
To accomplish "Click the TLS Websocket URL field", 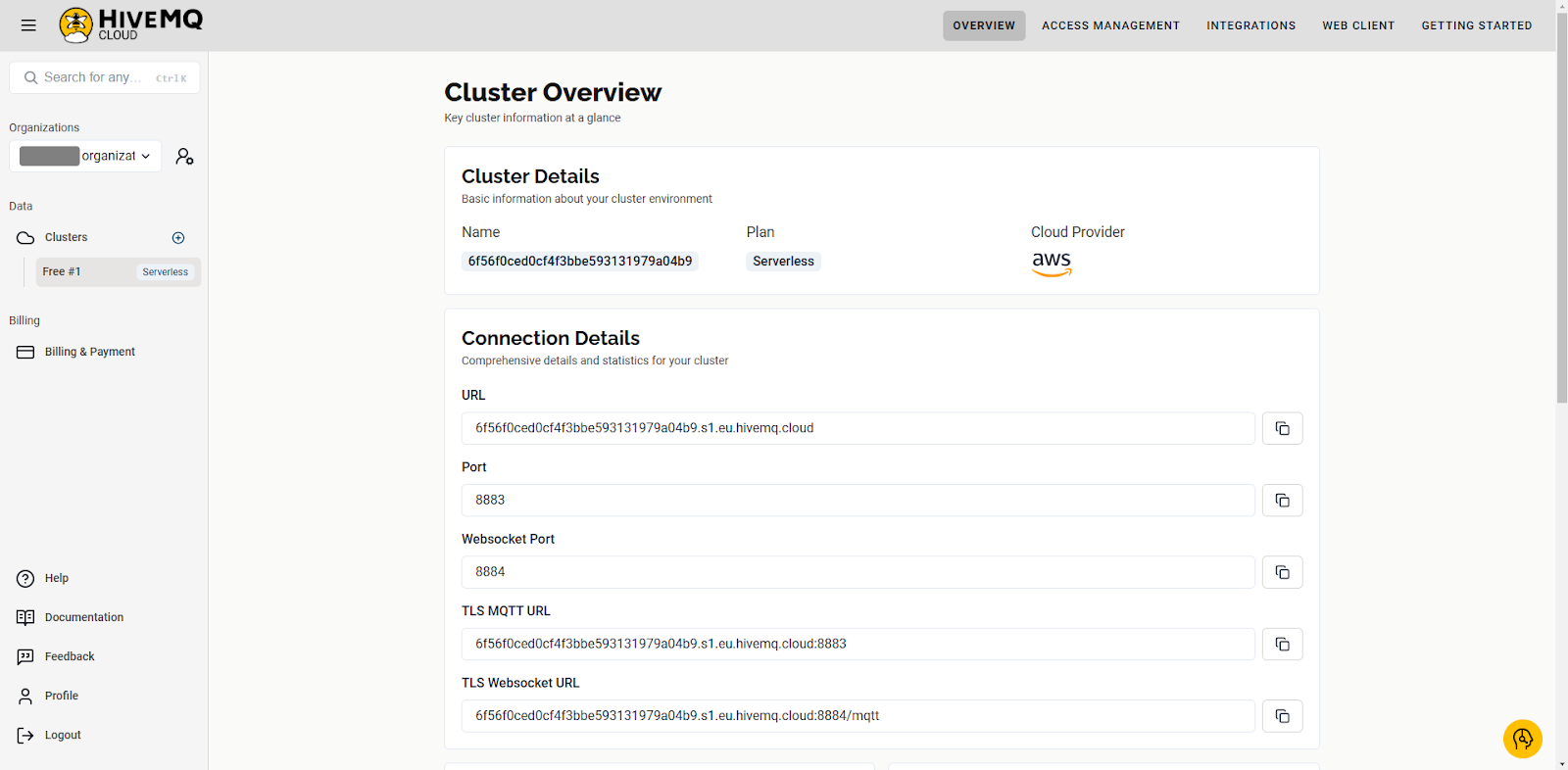I will pos(857,716).
